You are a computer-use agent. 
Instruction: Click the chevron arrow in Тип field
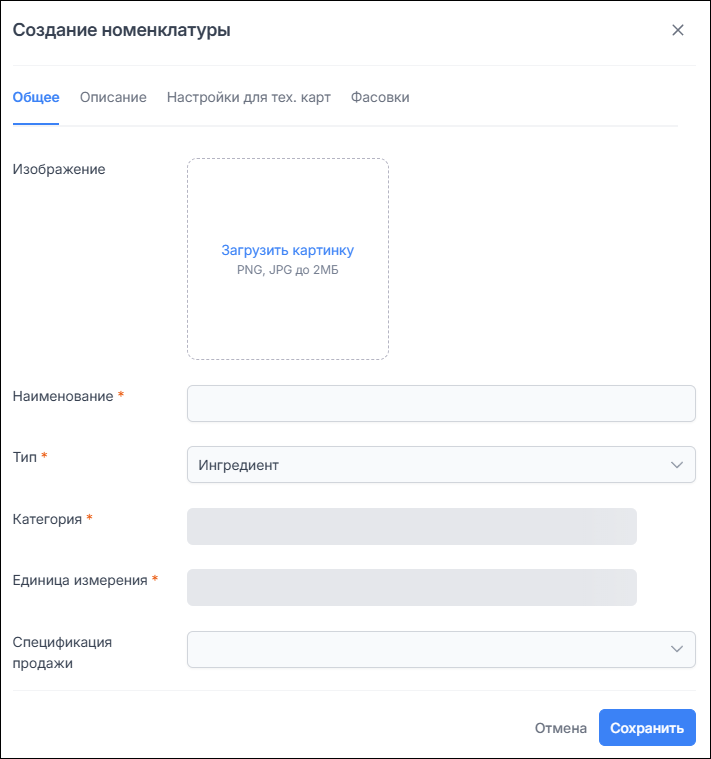(676, 465)
